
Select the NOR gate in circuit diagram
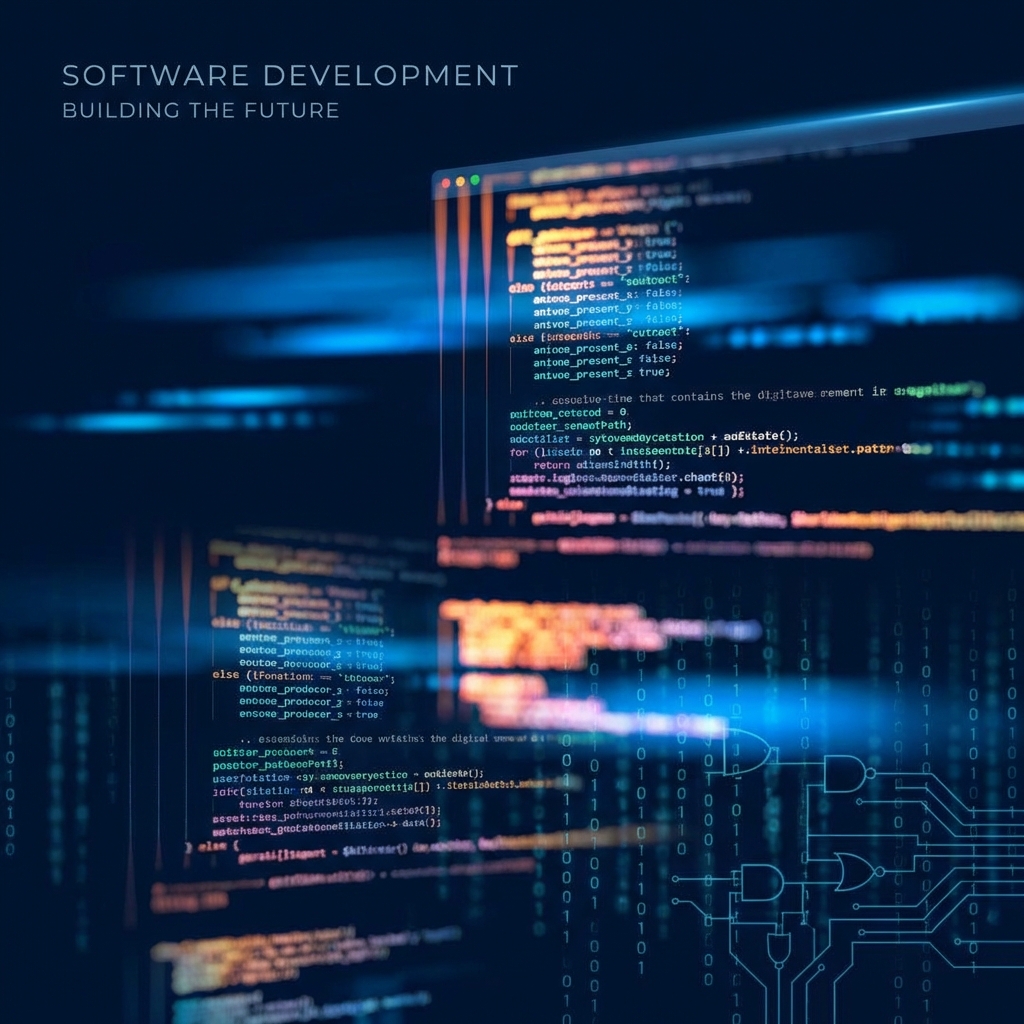pyautogui.click(x=855, y=872)
